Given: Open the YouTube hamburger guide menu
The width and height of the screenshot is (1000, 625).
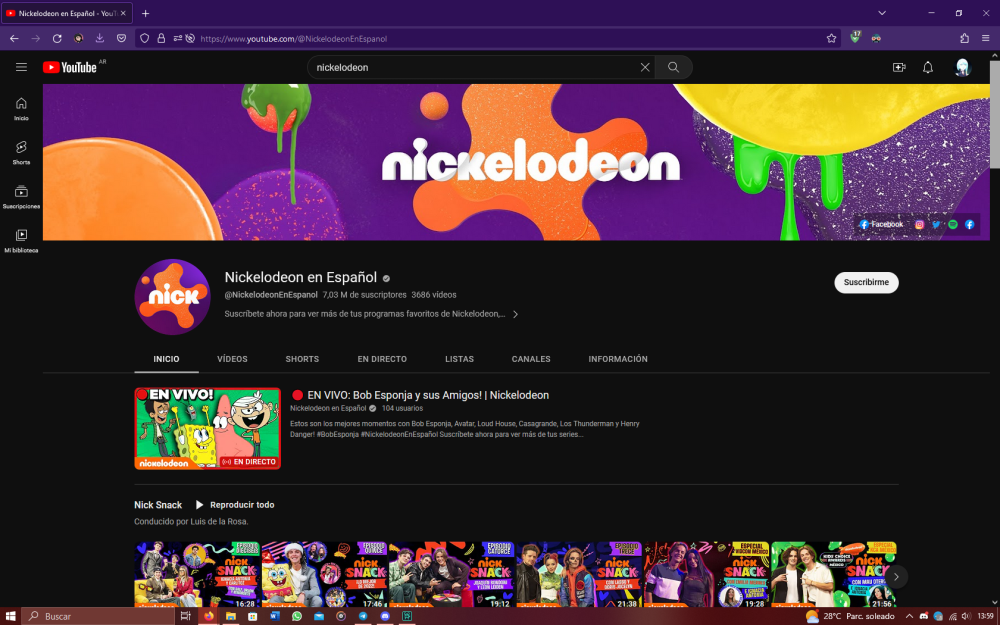Looking at the screenshot, I should coord(21,67).
